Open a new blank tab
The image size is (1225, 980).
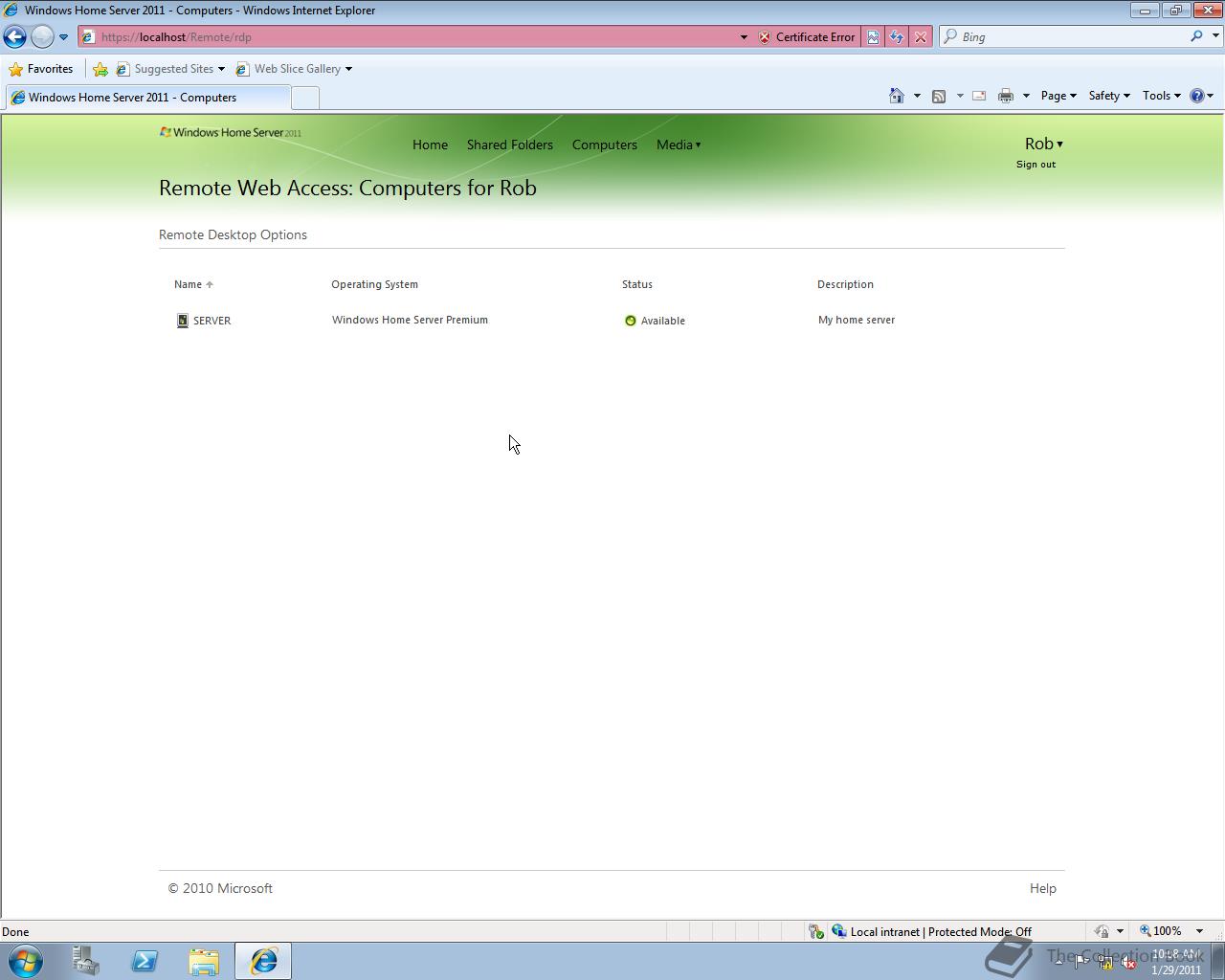click(x=304, y=98)
